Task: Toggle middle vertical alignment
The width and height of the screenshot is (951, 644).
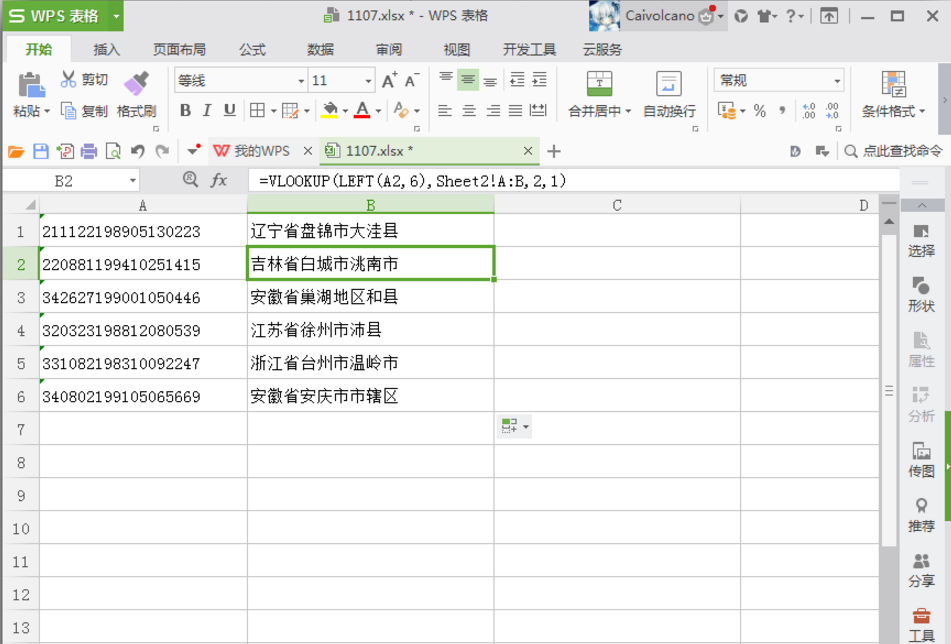Action: coord(468,79)
